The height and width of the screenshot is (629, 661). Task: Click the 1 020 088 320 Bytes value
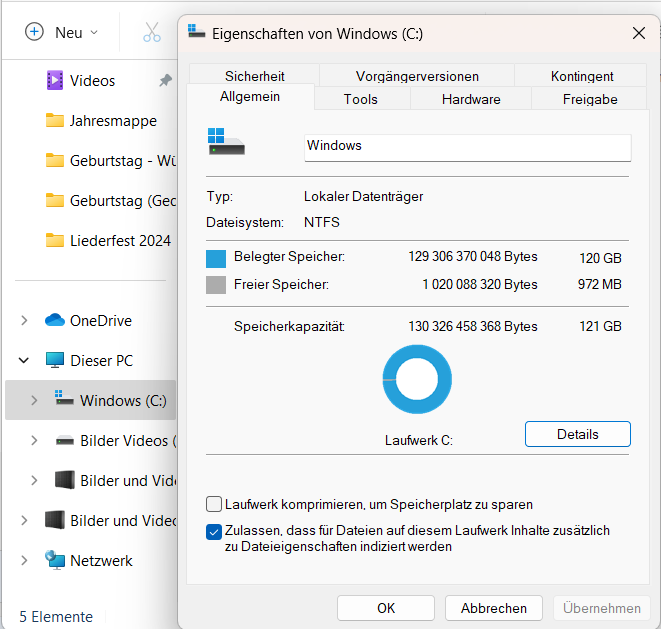480,284
